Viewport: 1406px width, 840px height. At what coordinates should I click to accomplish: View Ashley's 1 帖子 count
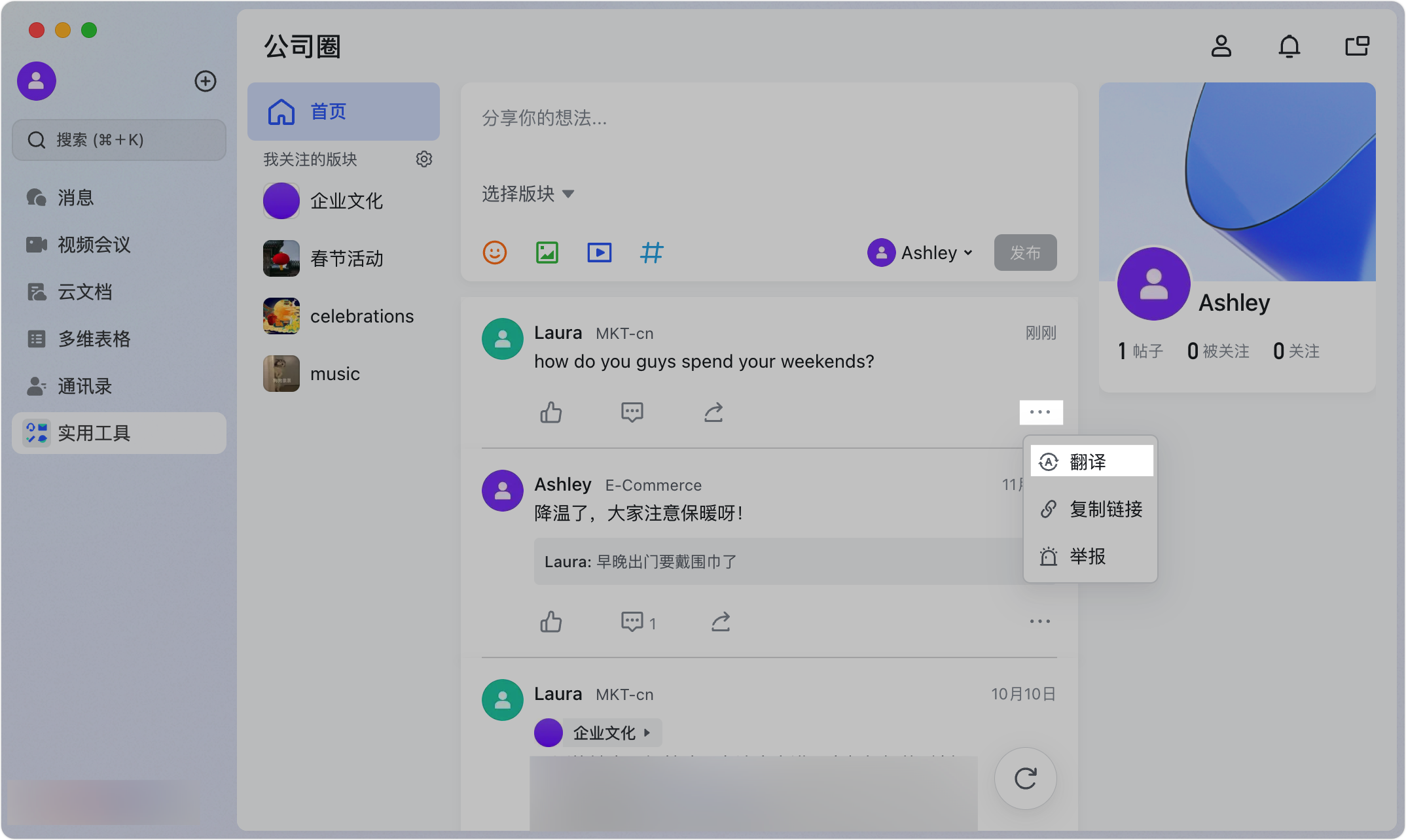[x=1140, y=351]
